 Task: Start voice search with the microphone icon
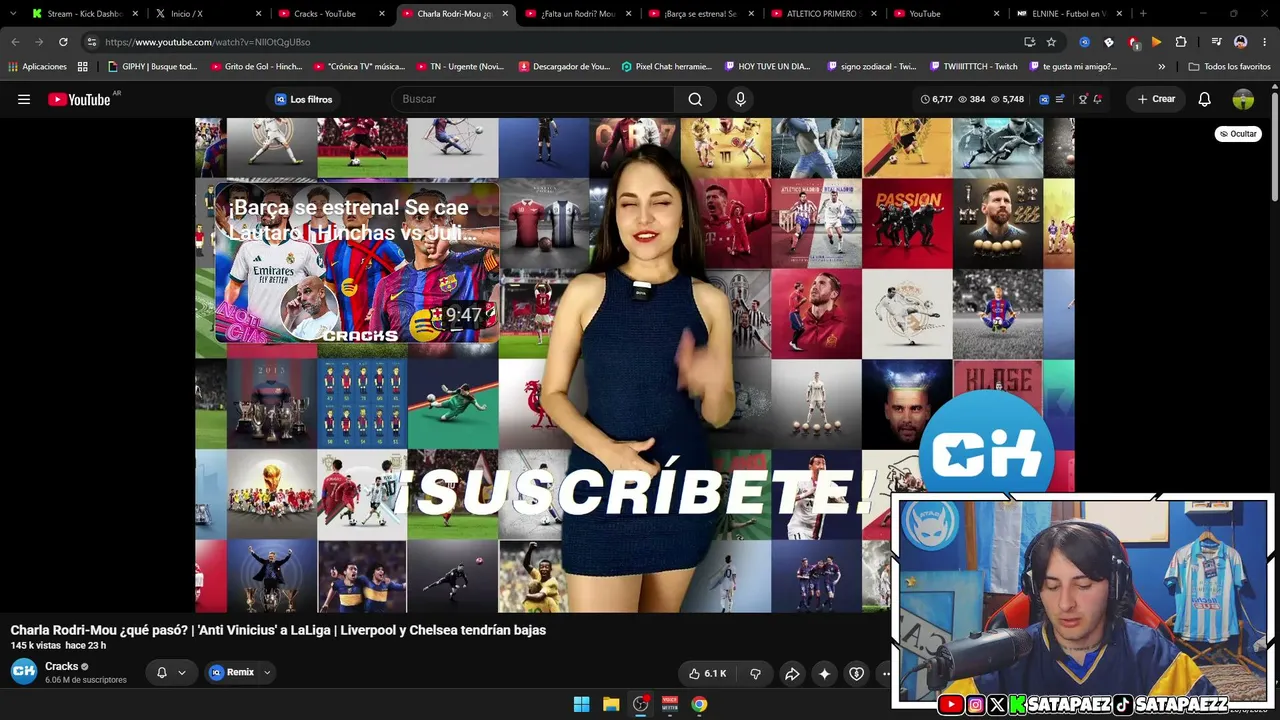[x=740, y=99]
